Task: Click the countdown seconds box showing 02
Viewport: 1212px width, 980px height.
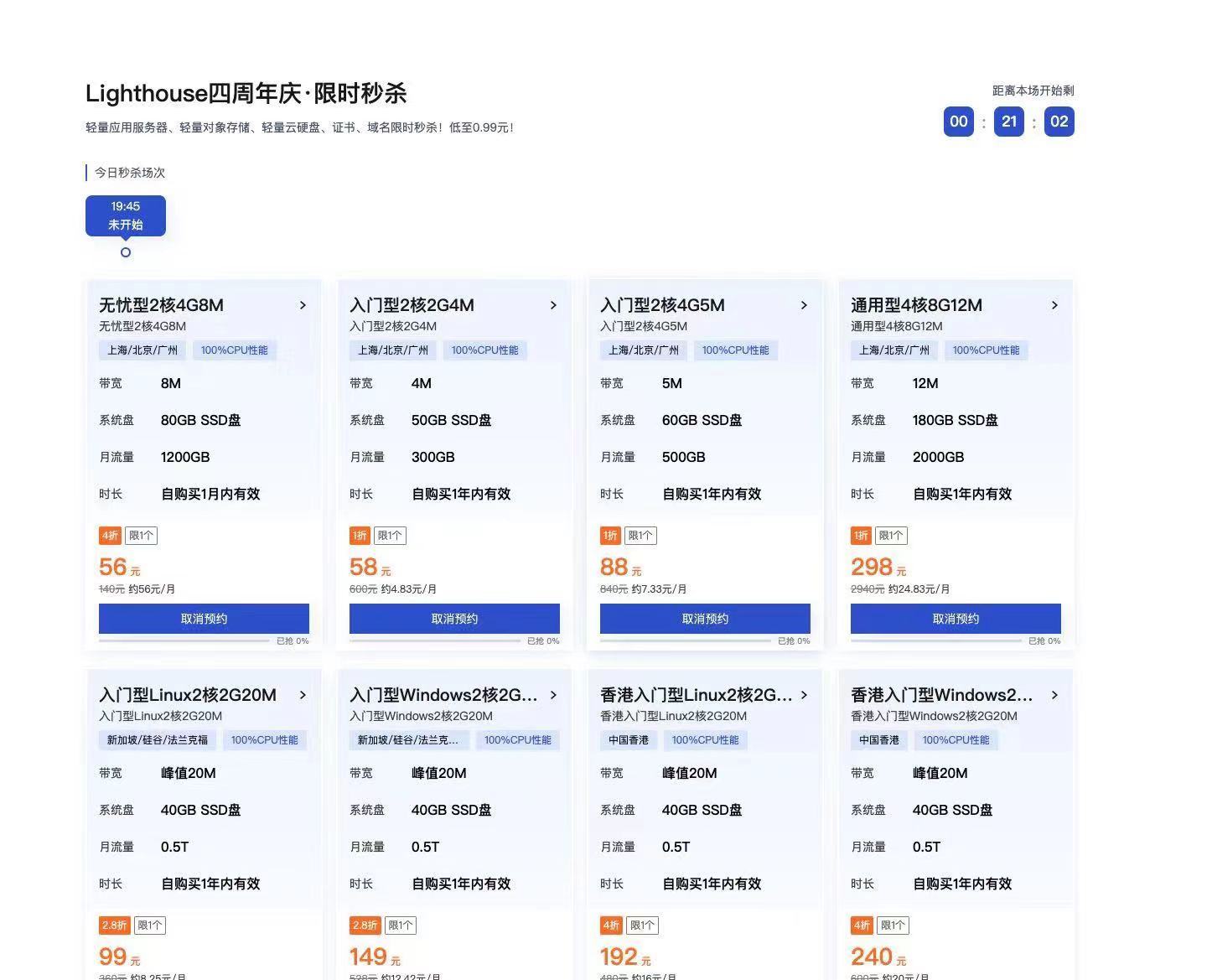Action: coord(1059,122)
